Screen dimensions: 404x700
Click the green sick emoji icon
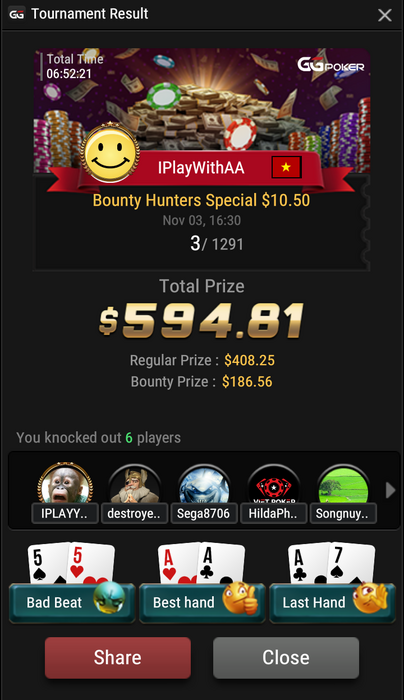coord(109,597)
